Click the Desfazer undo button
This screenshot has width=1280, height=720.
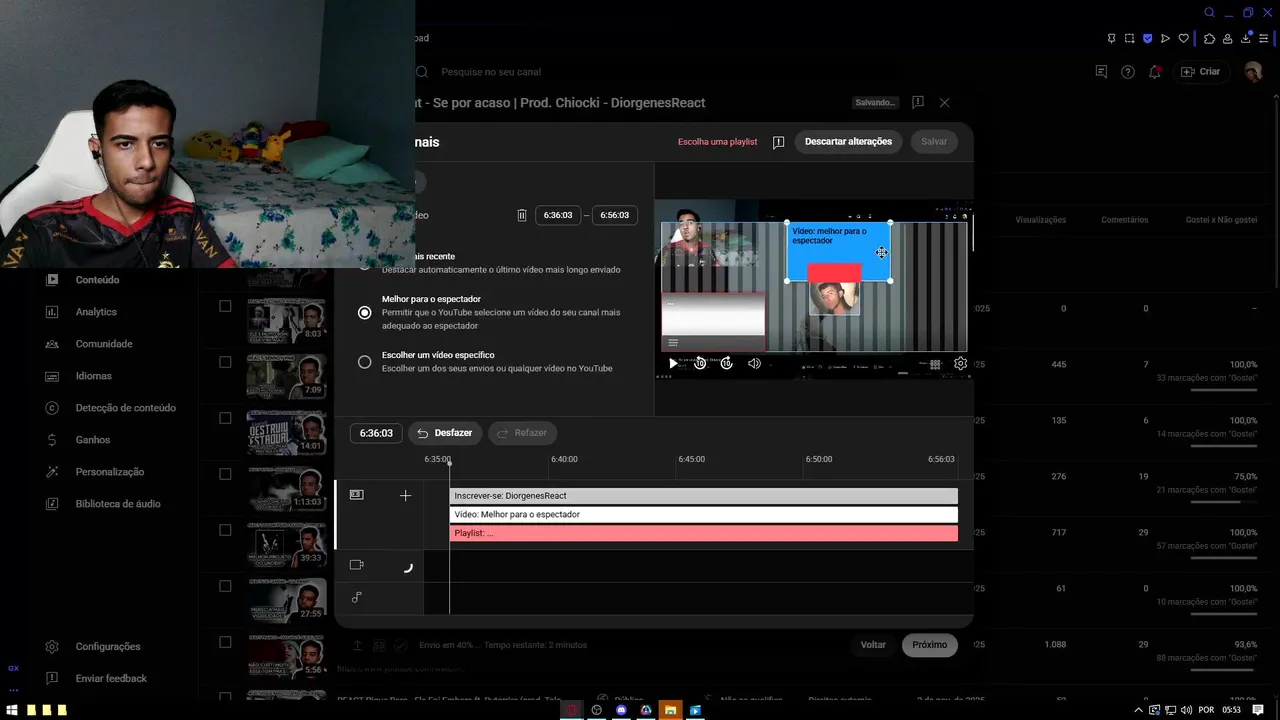445,433
